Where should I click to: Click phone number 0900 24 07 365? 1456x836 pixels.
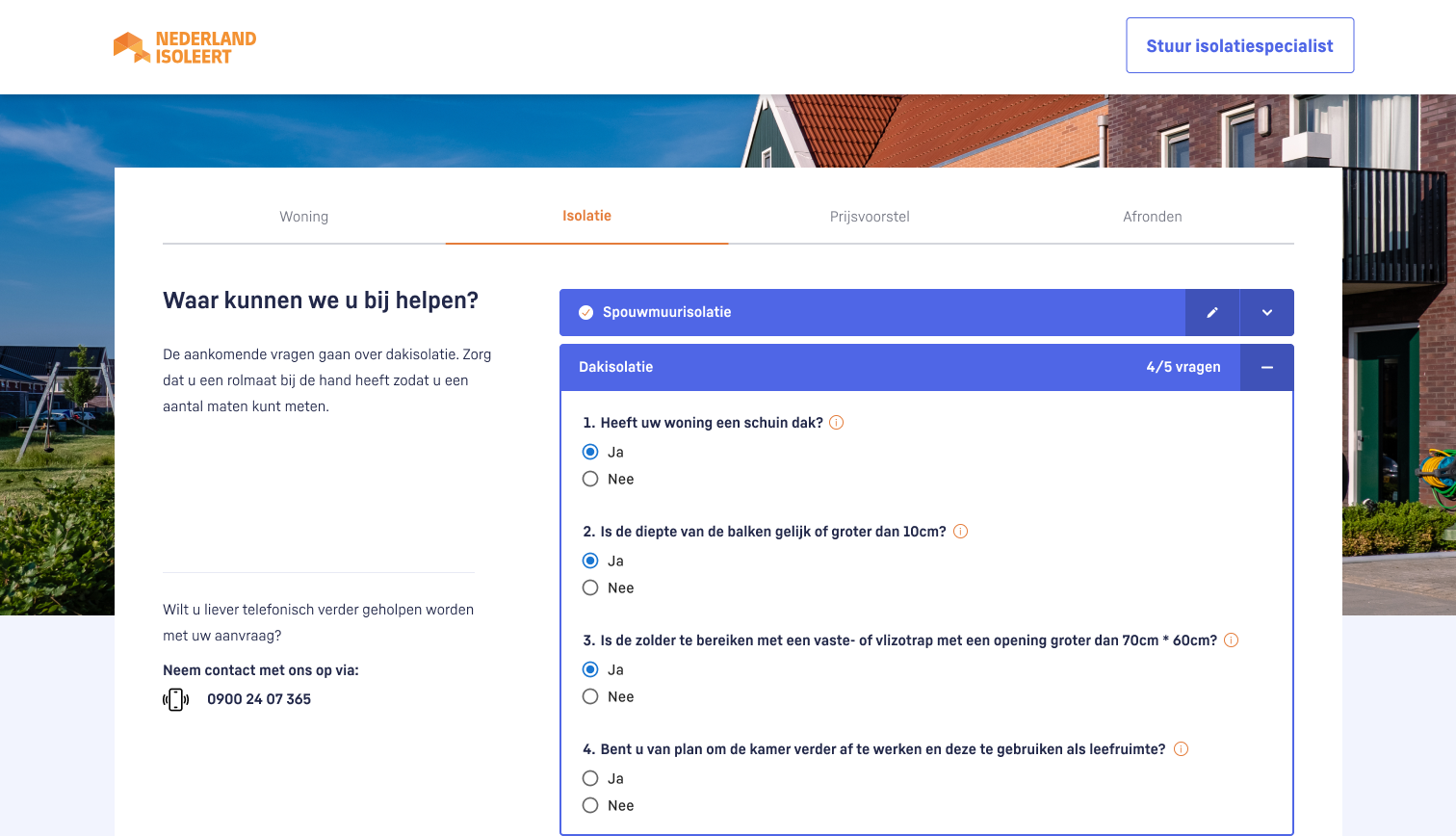tap(259, 699)
